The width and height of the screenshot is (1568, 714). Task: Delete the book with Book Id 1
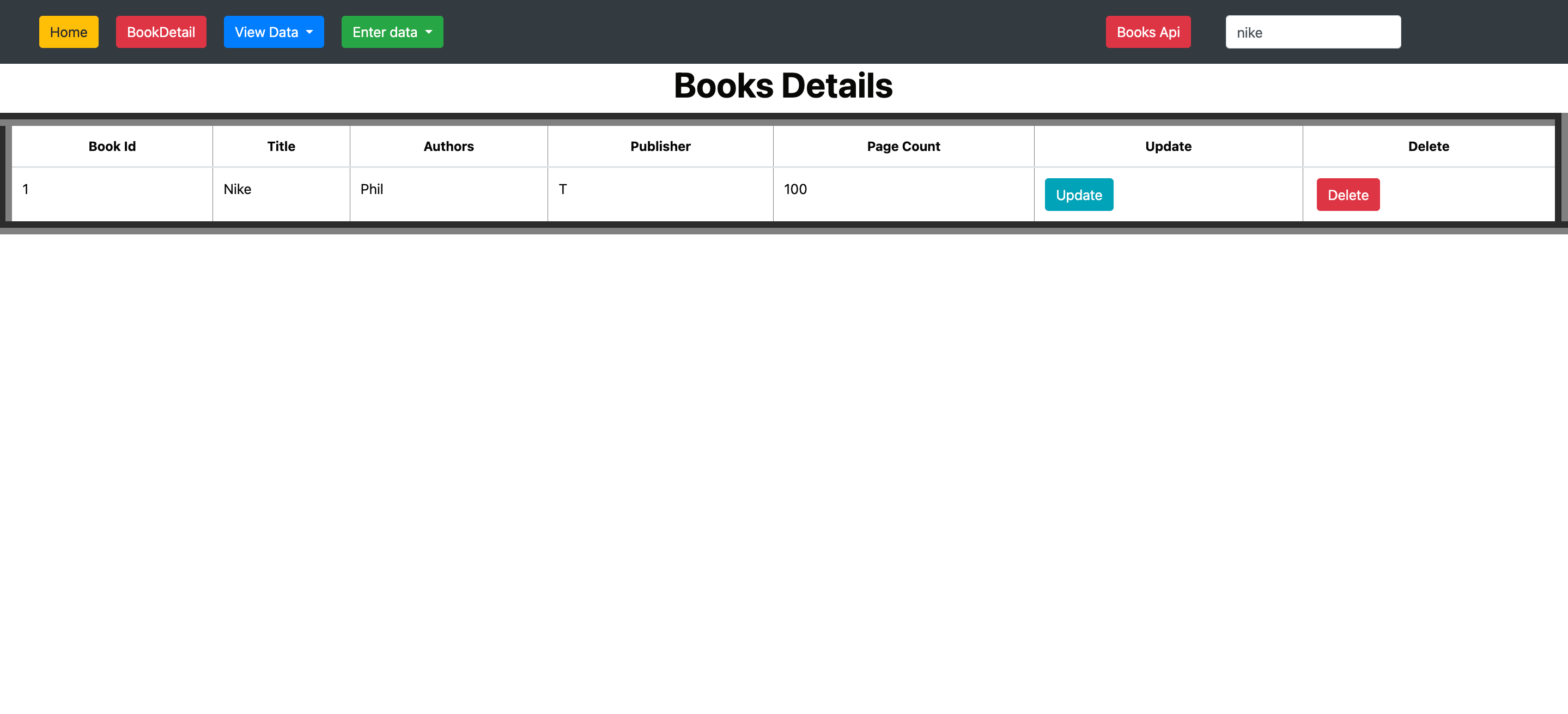pos(1348,195)
